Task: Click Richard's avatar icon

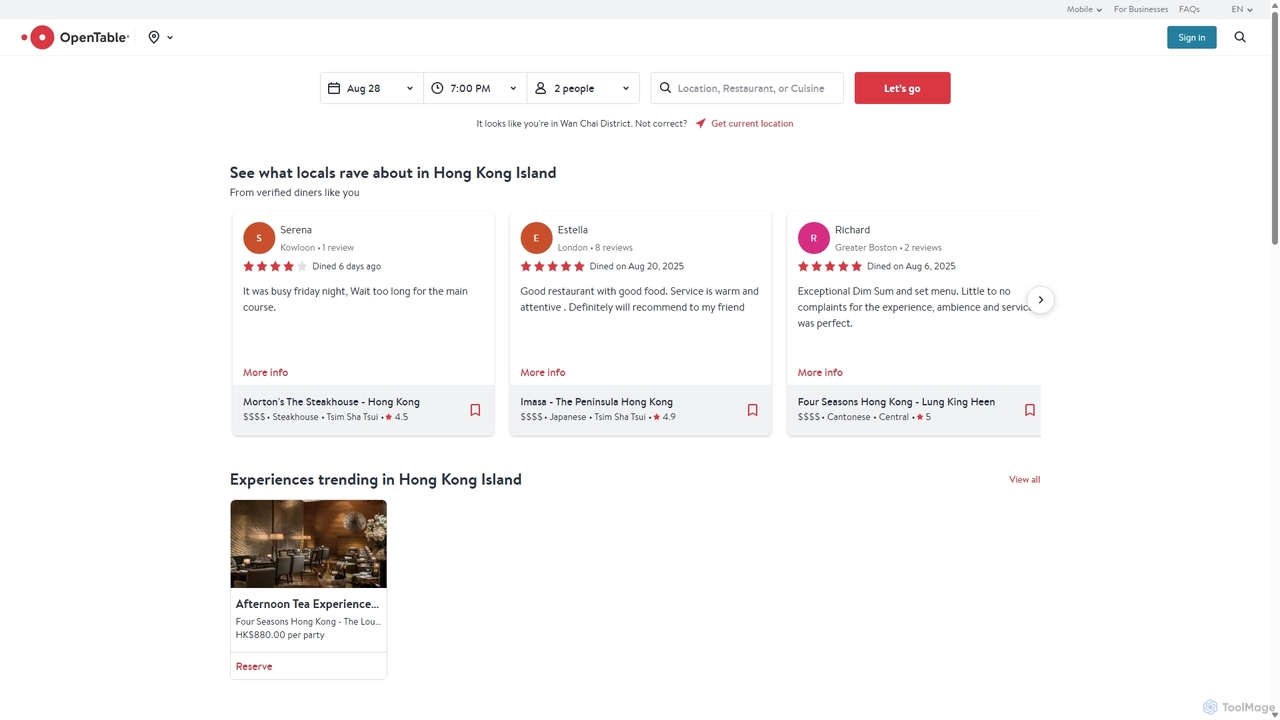Action: coord(813,238)
